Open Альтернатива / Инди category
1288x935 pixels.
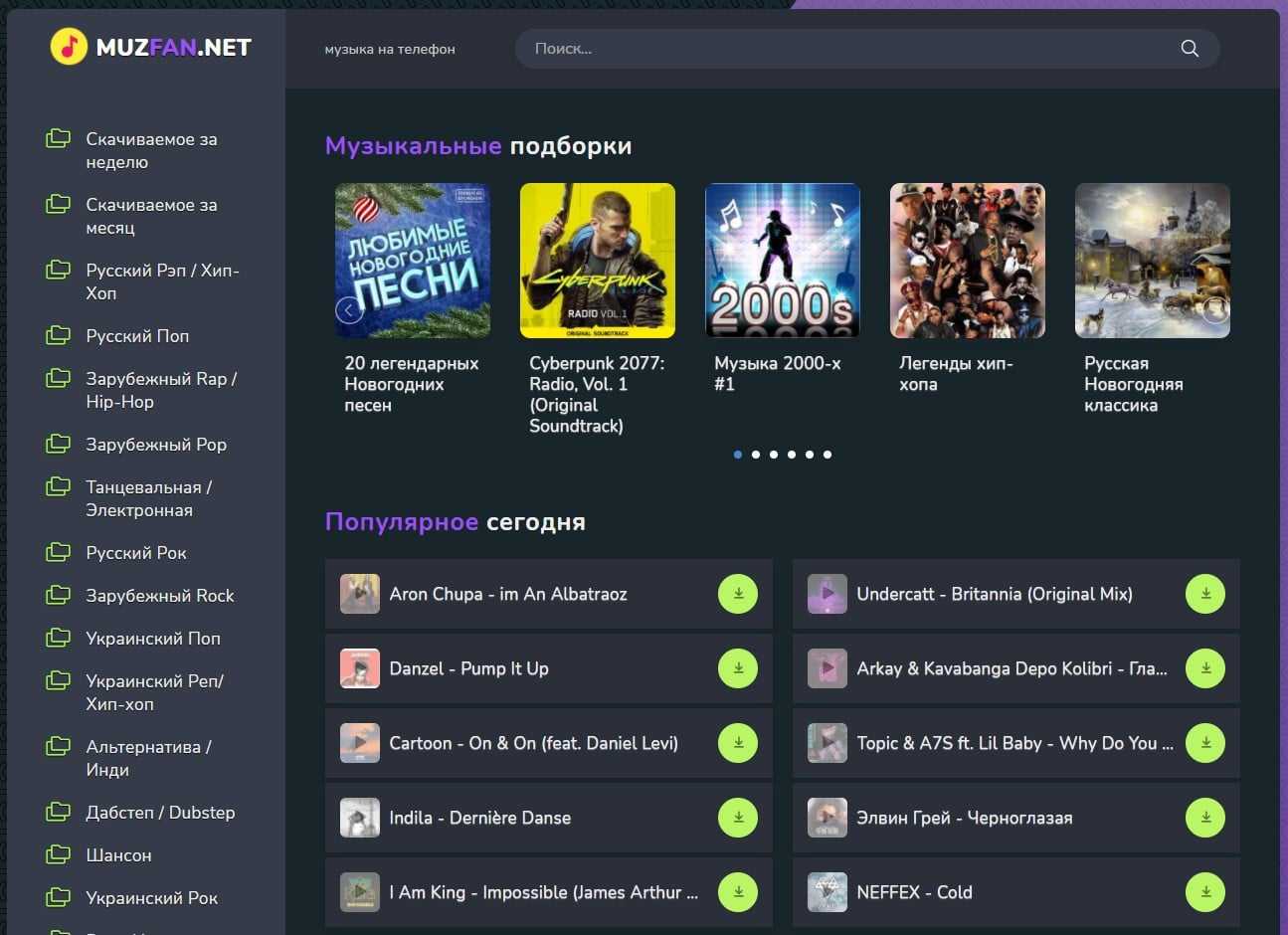click(x=148, y=758)
